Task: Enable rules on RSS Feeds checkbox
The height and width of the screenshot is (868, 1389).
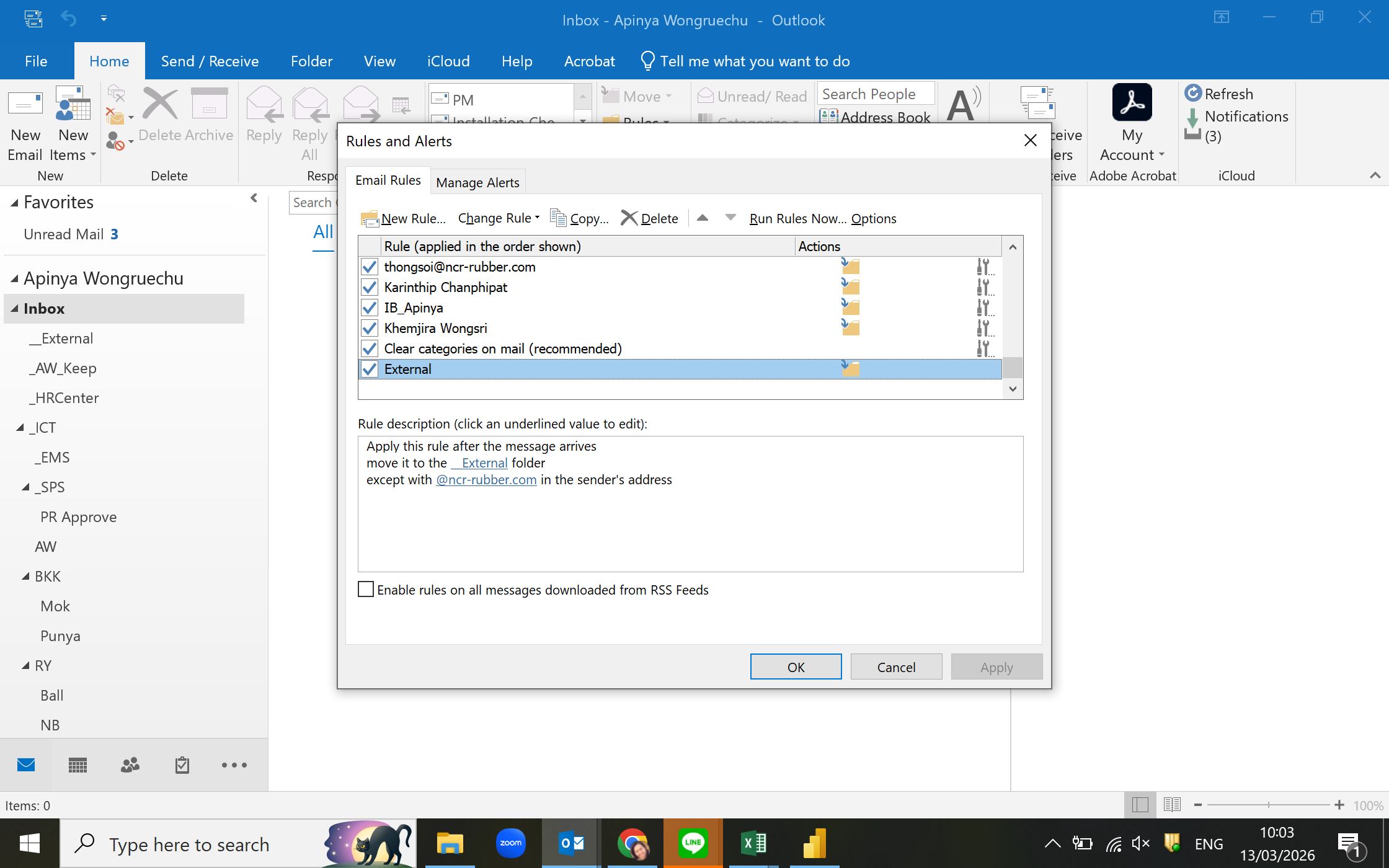Action: 366,590
